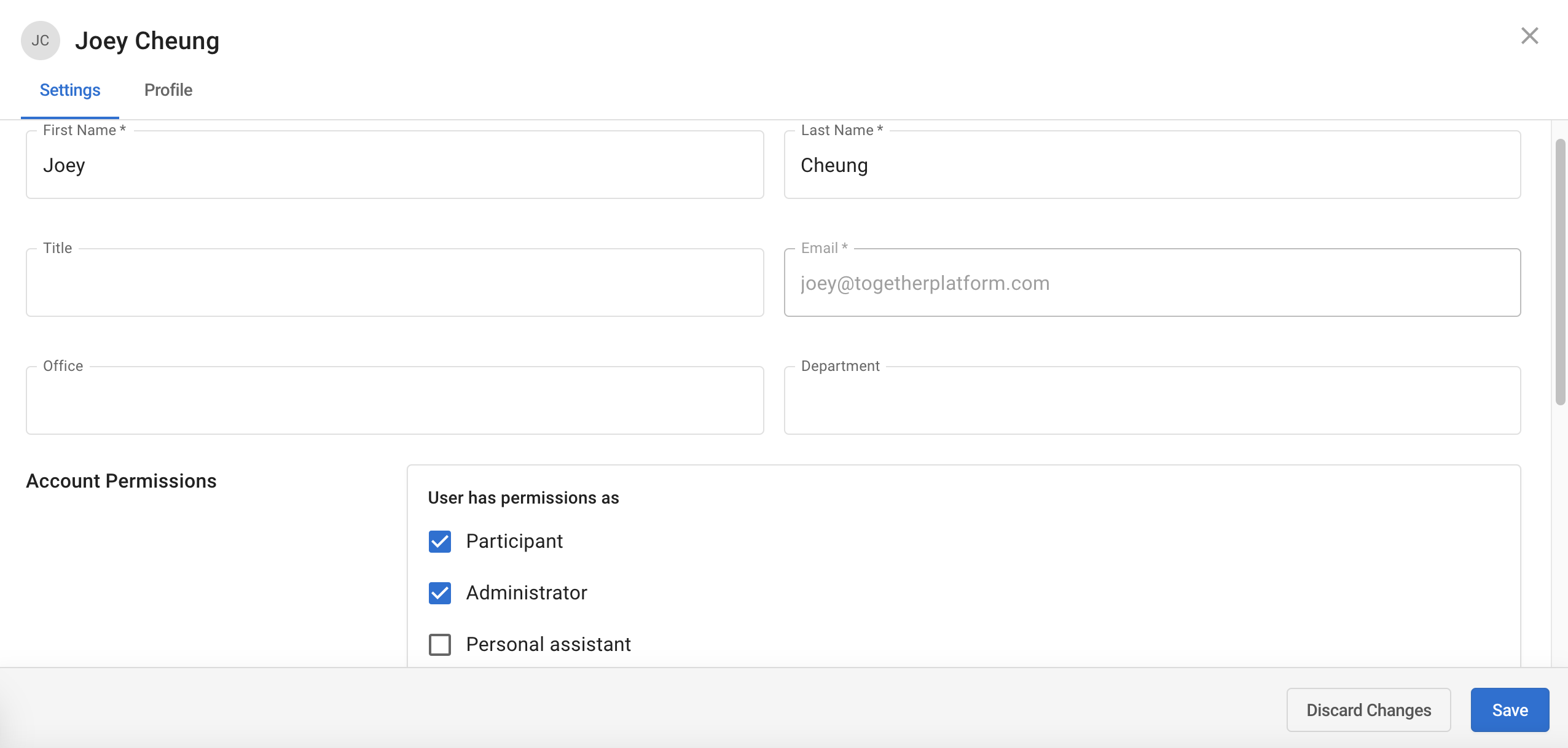Enable the Personal assistant permission
1568x748 pixels.
pyautogui.click(x=440, y=645)
